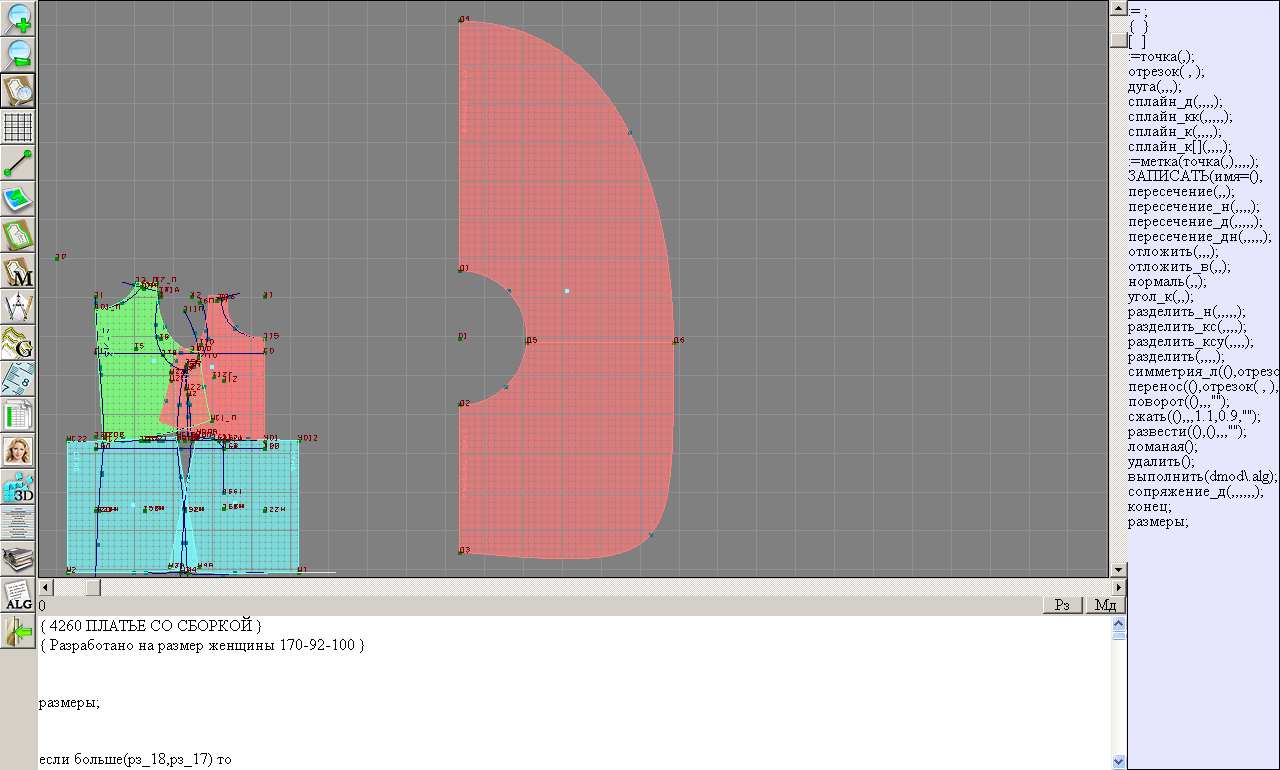The width and height of the screenshot is (1280, 770).
Task: Select 'ломаная();' in the command list
Action: click(x=1162, y=447)
